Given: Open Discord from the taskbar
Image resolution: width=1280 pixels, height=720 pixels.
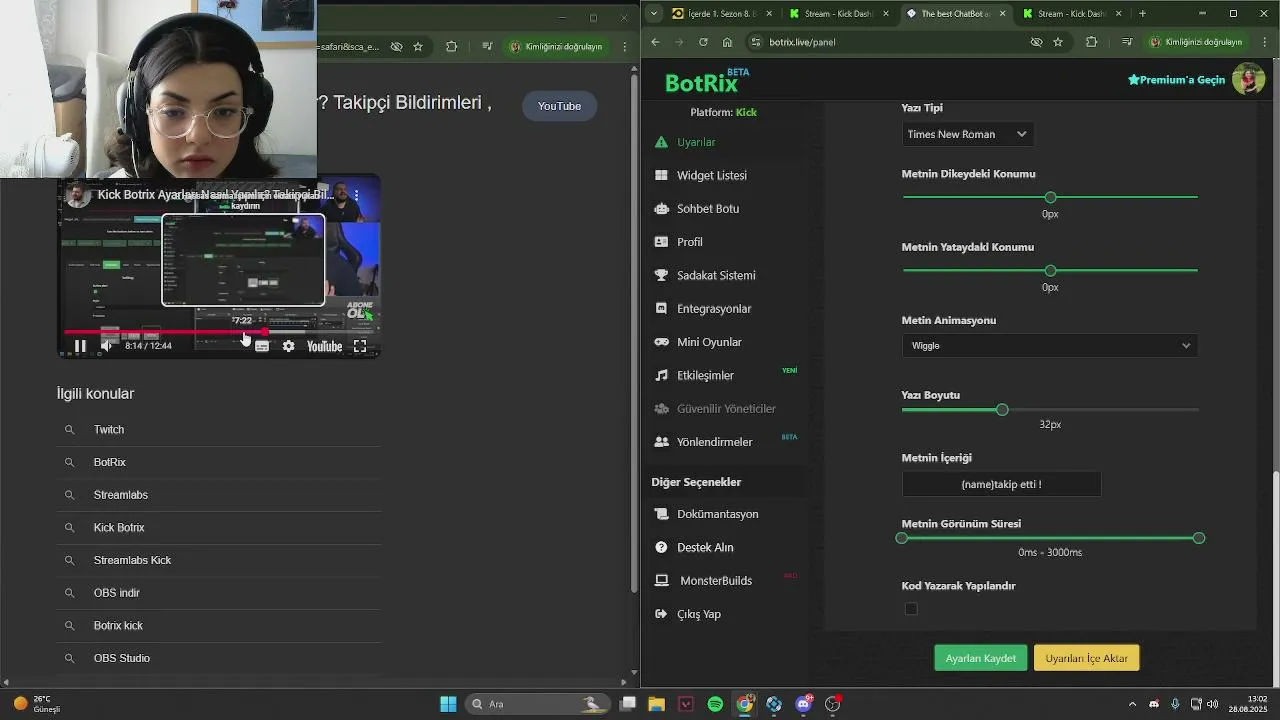Looking at the screenshot, I should [x=804, y=704].
